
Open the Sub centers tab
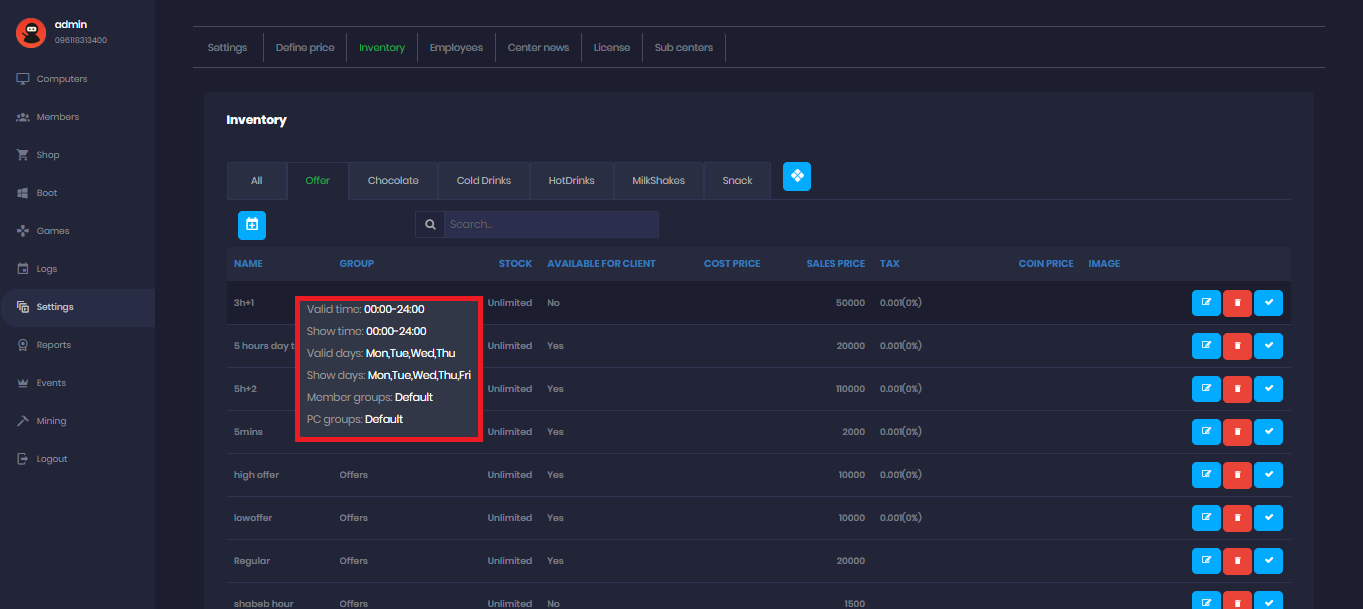(683, 48)
